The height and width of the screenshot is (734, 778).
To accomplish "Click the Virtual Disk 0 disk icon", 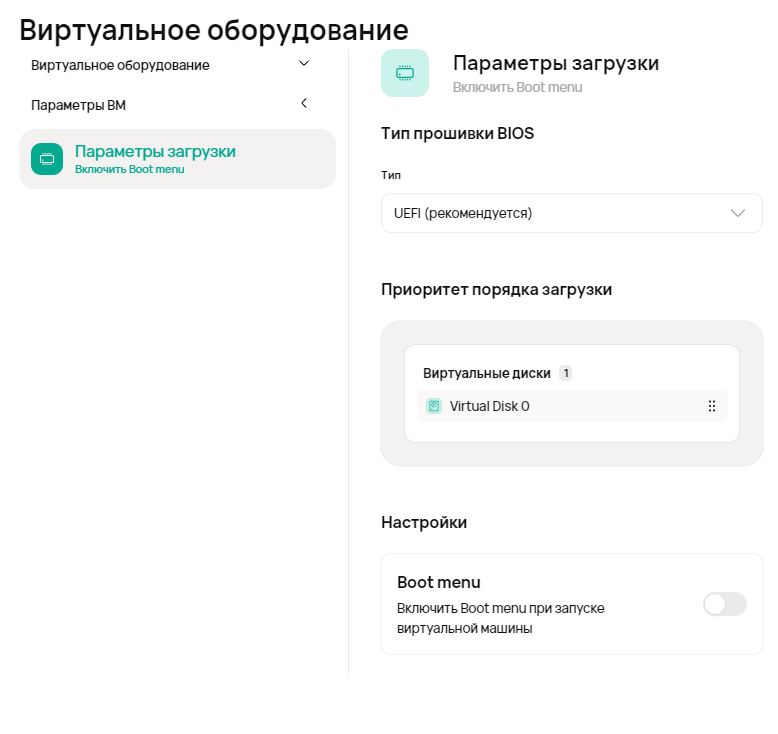I will [x=434, y=406].
